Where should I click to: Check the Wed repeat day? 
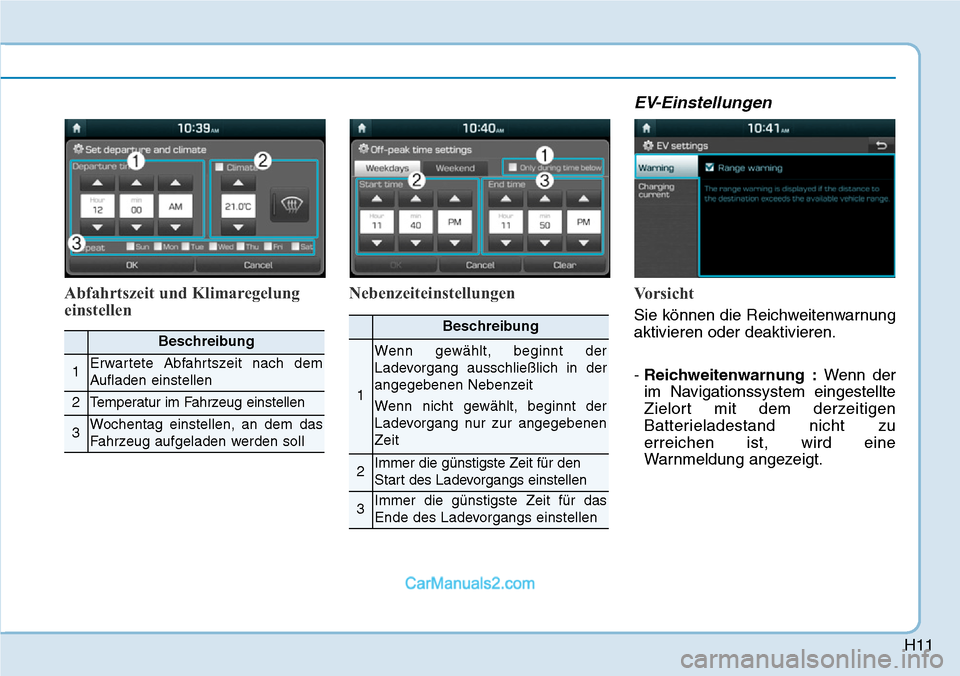point(213,247)
